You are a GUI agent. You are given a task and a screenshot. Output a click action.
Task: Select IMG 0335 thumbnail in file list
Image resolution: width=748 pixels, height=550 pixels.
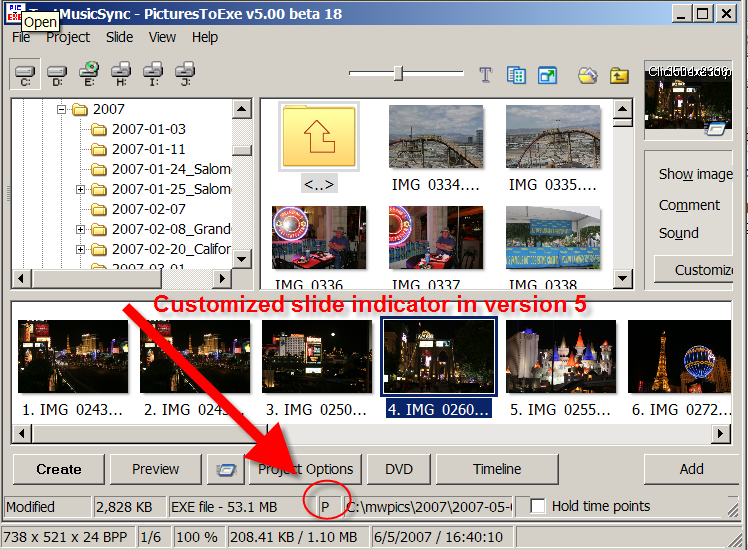click(553, 137)
